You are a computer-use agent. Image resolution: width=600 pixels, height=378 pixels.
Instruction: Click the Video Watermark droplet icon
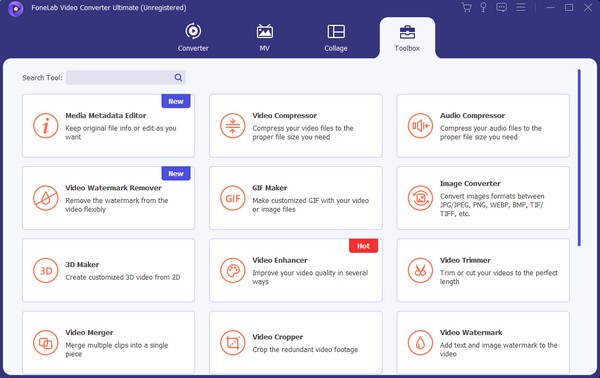click(420, 343)
